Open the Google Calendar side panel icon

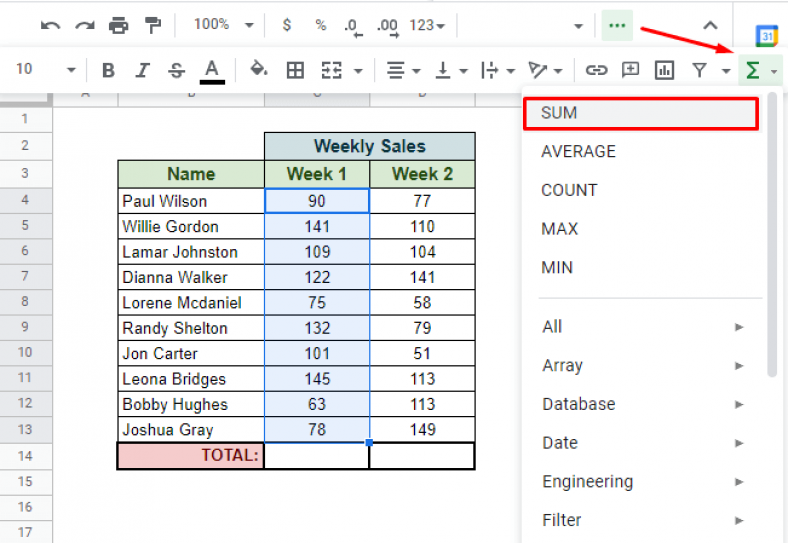[766, 36]
